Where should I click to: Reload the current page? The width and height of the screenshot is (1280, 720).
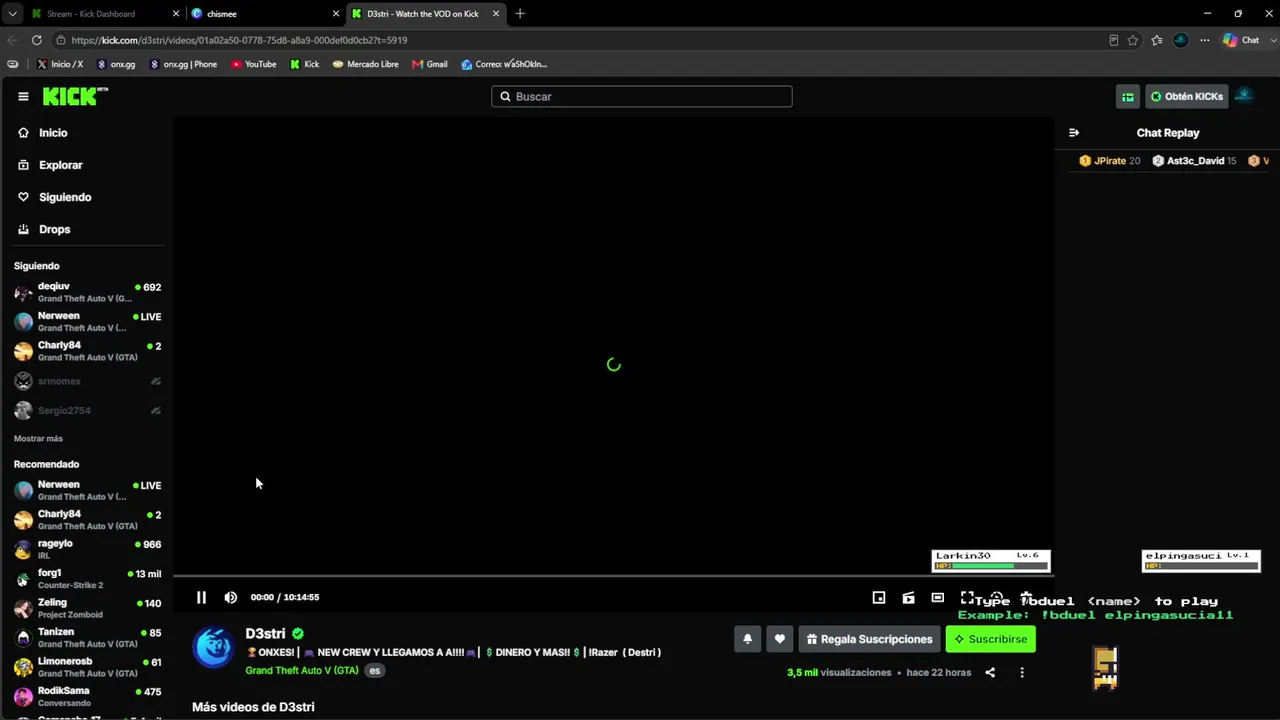pos(37,40)
